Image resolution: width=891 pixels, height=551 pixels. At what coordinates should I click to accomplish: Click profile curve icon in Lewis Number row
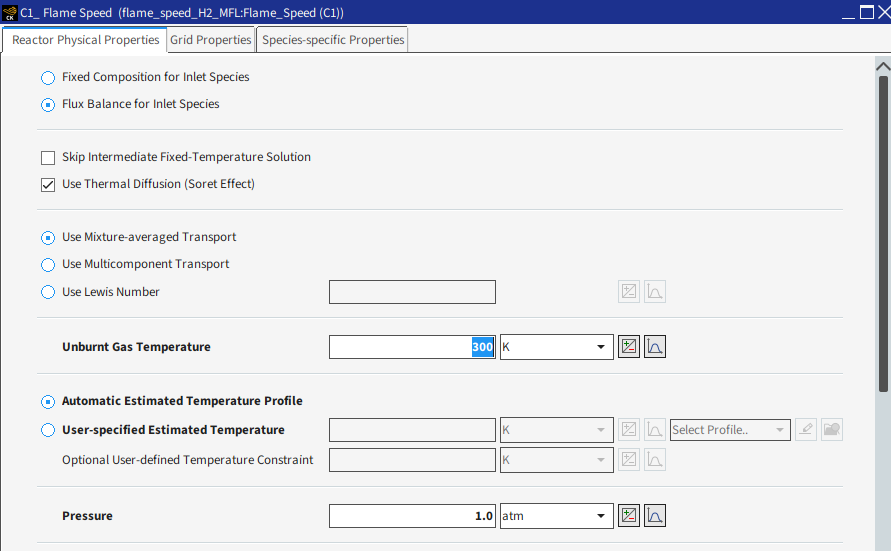tap(655, 292)
